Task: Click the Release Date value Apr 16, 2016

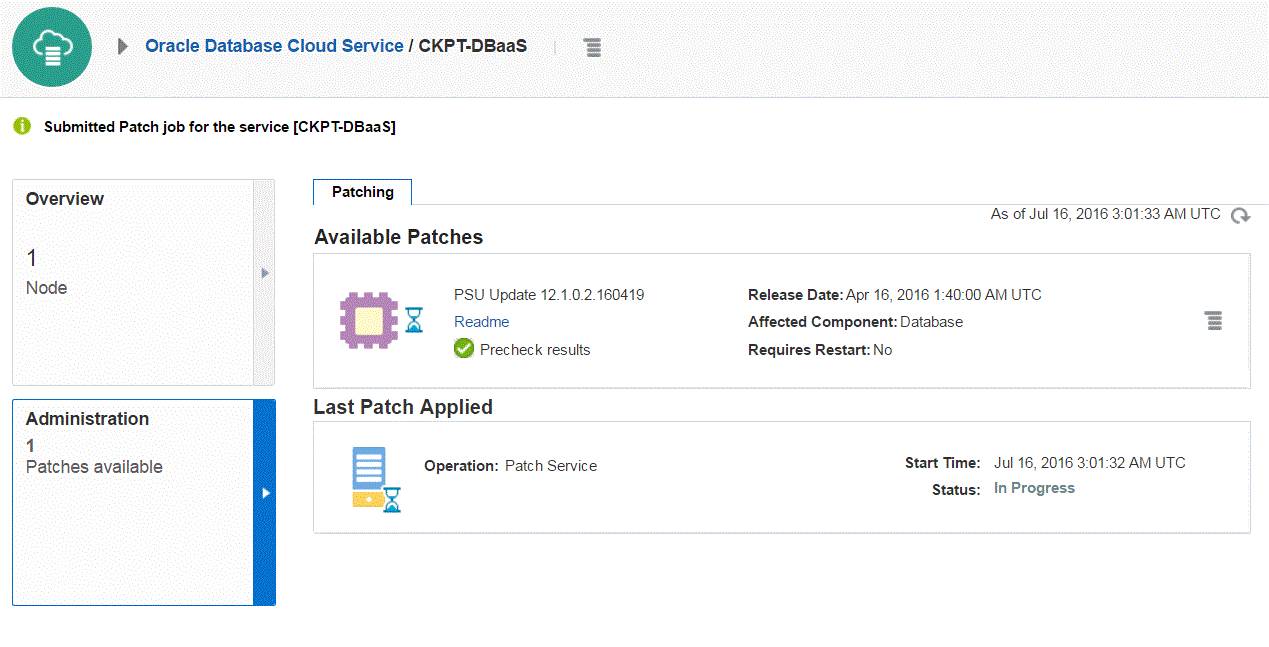Action: (x=943, y=295)
